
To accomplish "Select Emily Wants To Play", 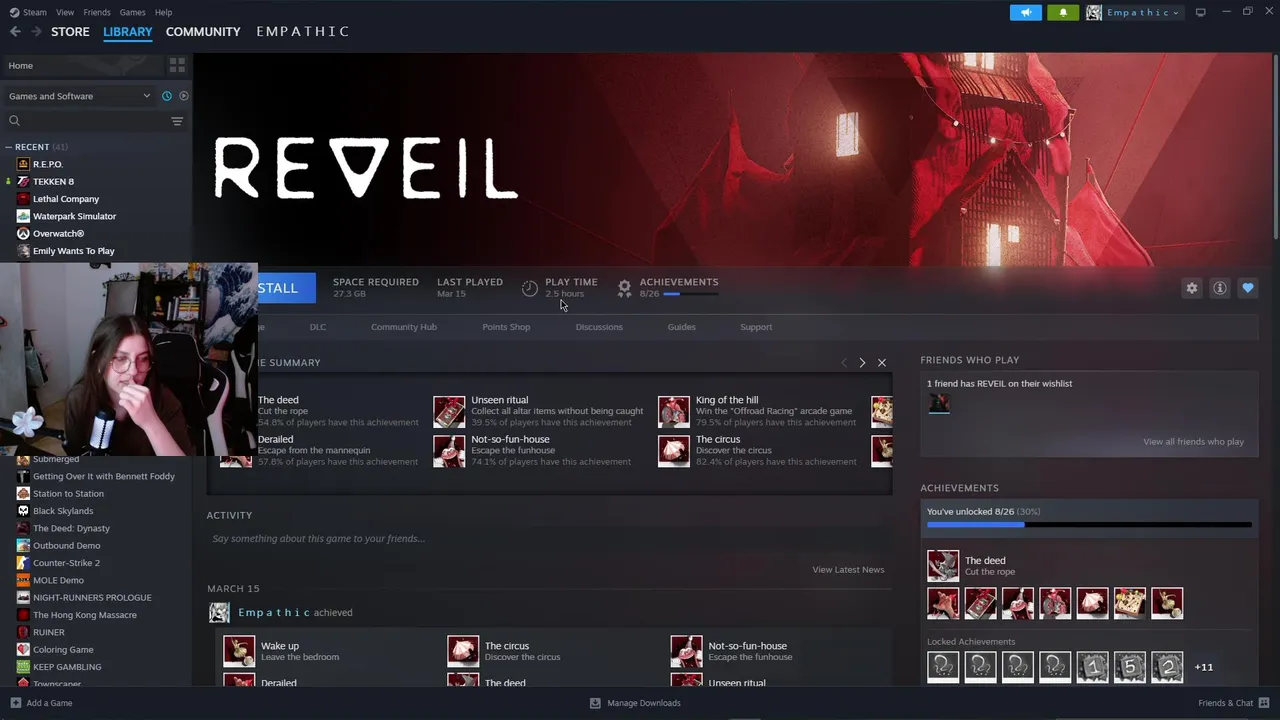I will (73, 251).
